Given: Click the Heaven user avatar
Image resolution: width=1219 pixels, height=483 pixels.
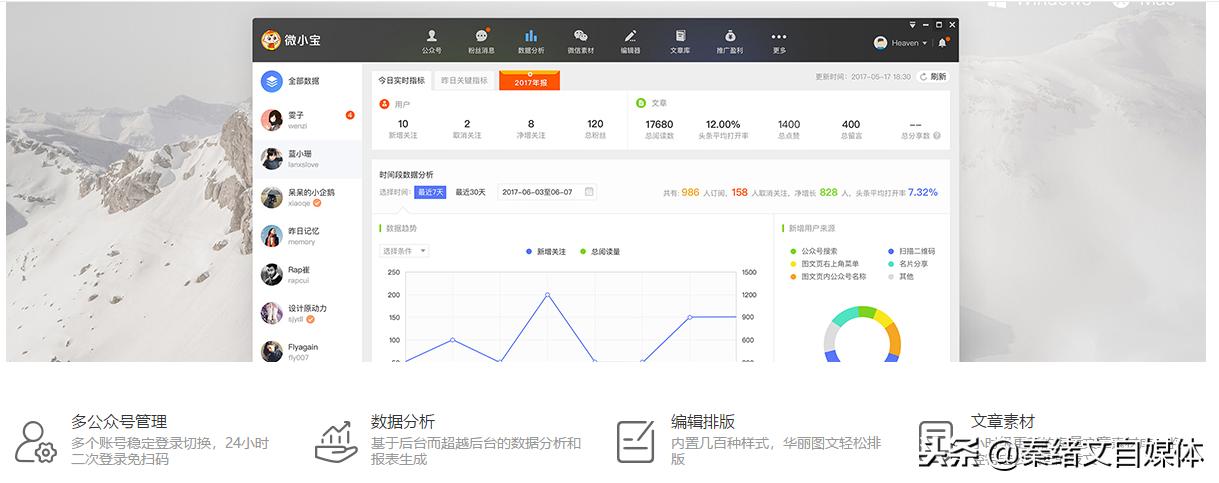Looking at the screenshot, I should coord(880,43).
